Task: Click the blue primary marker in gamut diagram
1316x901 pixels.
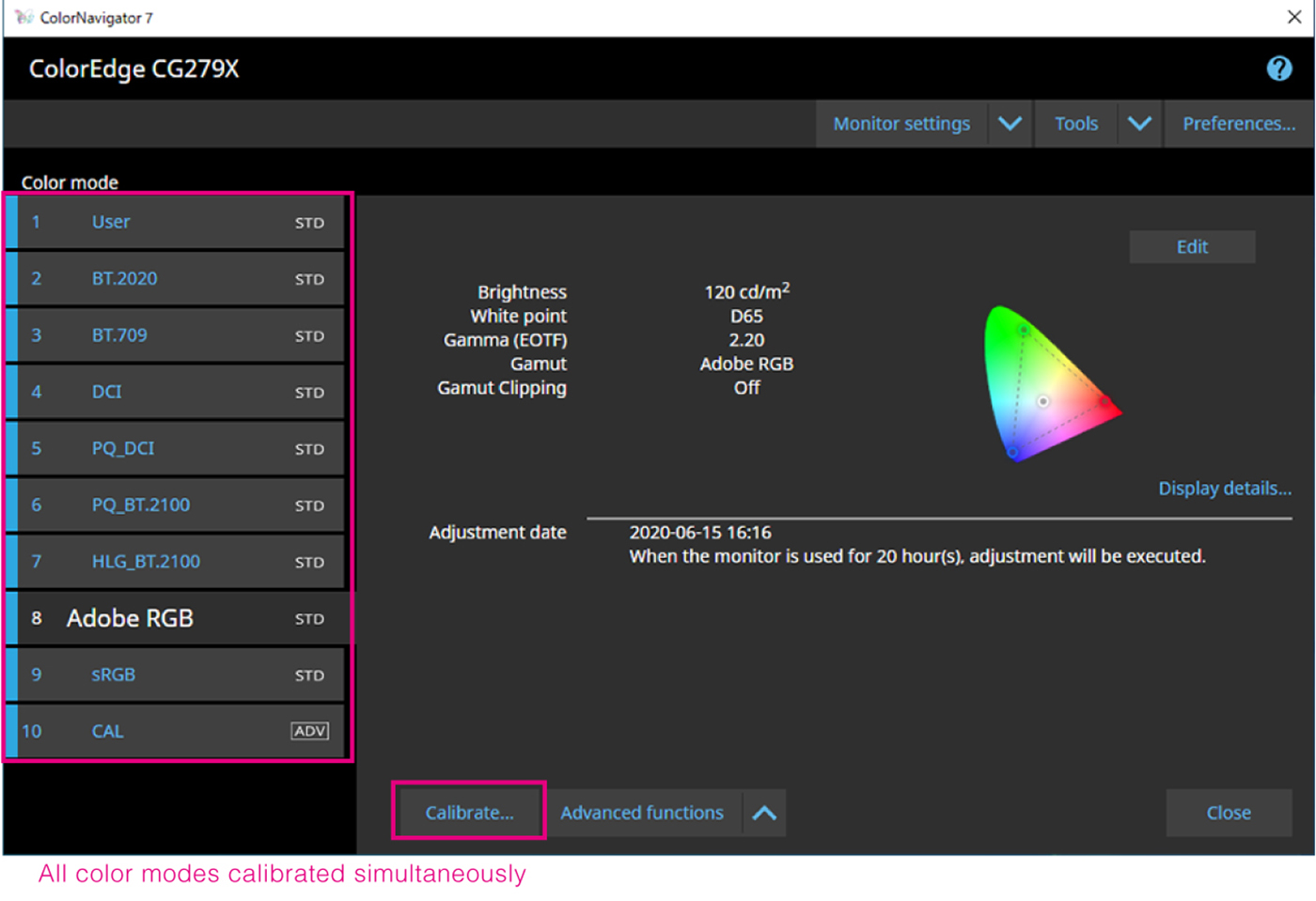Action: click(x=1012, y=452)
